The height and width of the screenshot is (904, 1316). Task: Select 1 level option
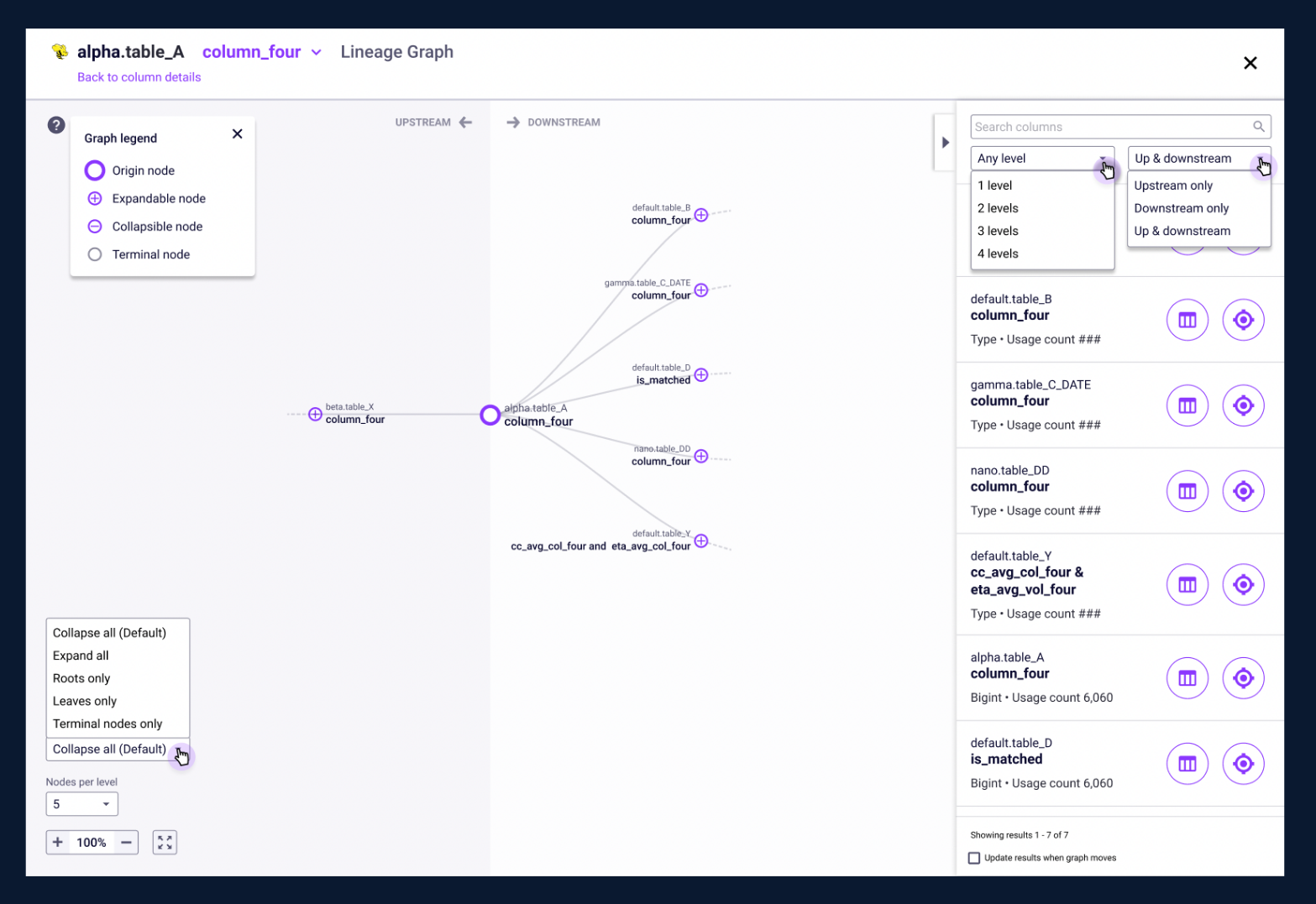coord(1042,186)
